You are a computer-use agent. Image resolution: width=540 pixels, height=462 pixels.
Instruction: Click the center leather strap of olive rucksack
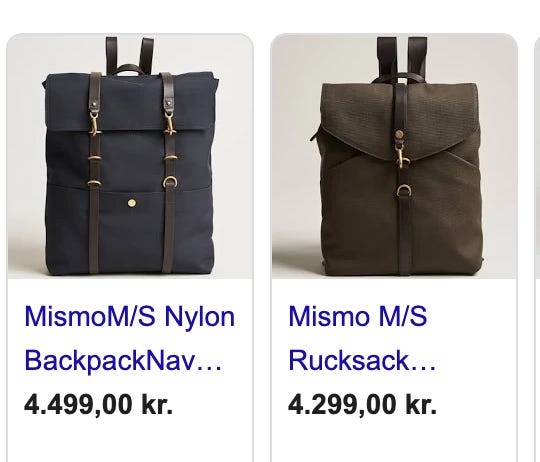pos(403,179)
